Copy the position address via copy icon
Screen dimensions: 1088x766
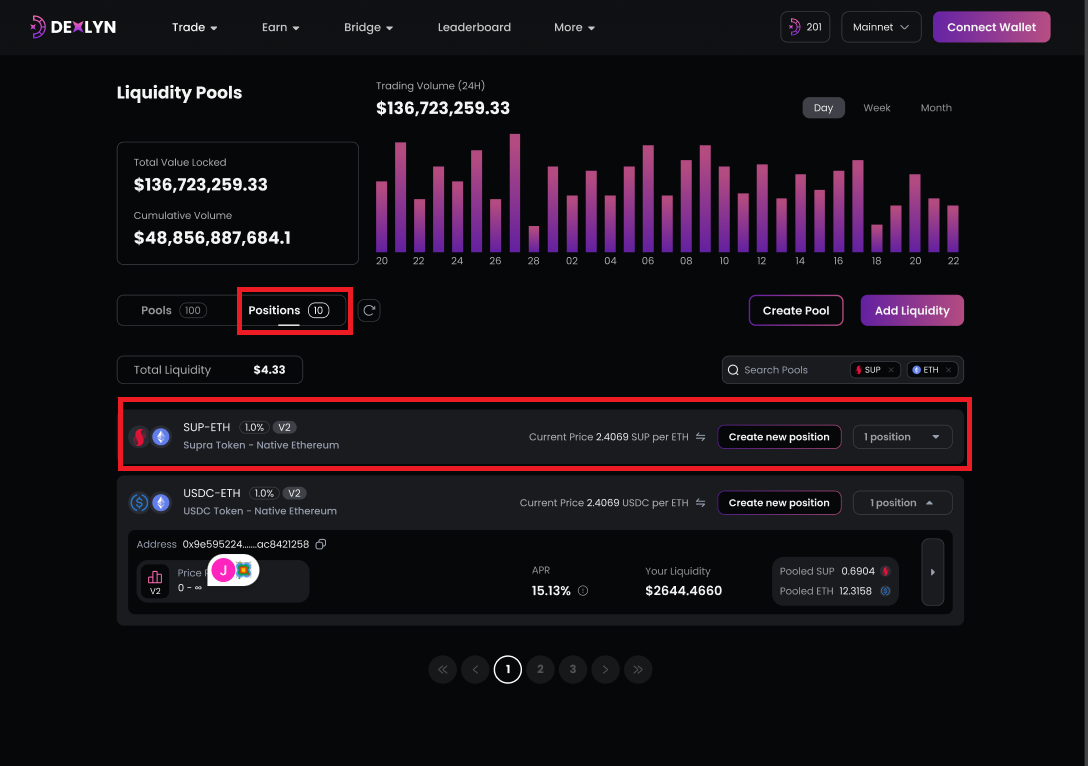(321, 544)
